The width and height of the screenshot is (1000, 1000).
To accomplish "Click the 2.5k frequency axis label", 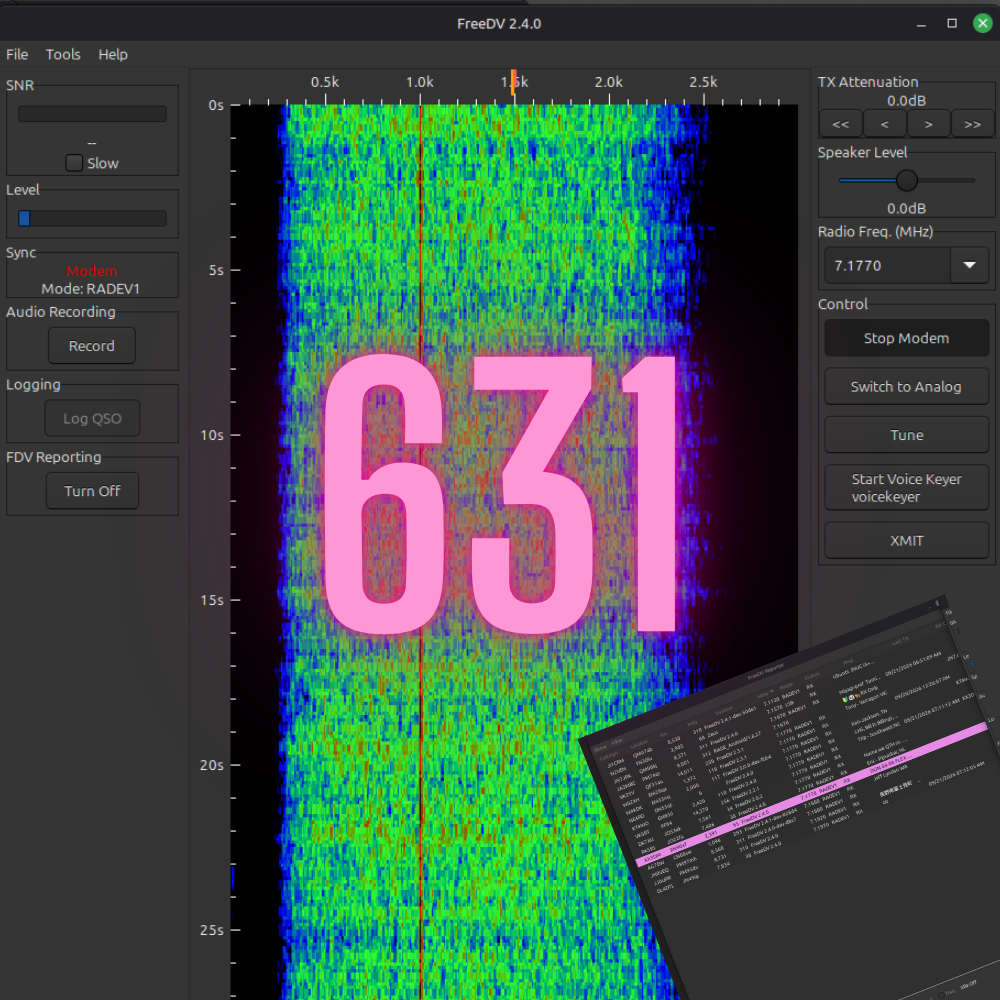I will coord(703,82).
